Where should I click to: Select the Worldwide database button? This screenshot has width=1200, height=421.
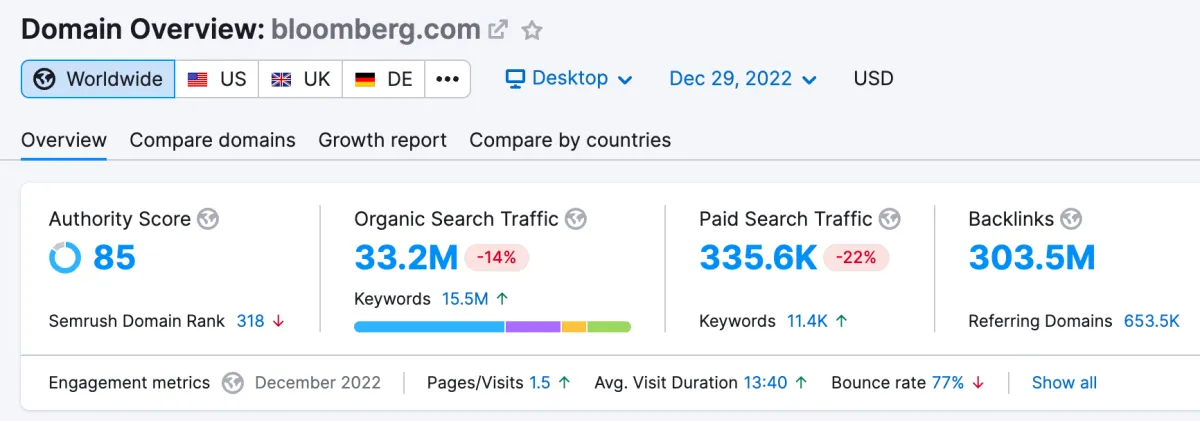pos(98,79)
